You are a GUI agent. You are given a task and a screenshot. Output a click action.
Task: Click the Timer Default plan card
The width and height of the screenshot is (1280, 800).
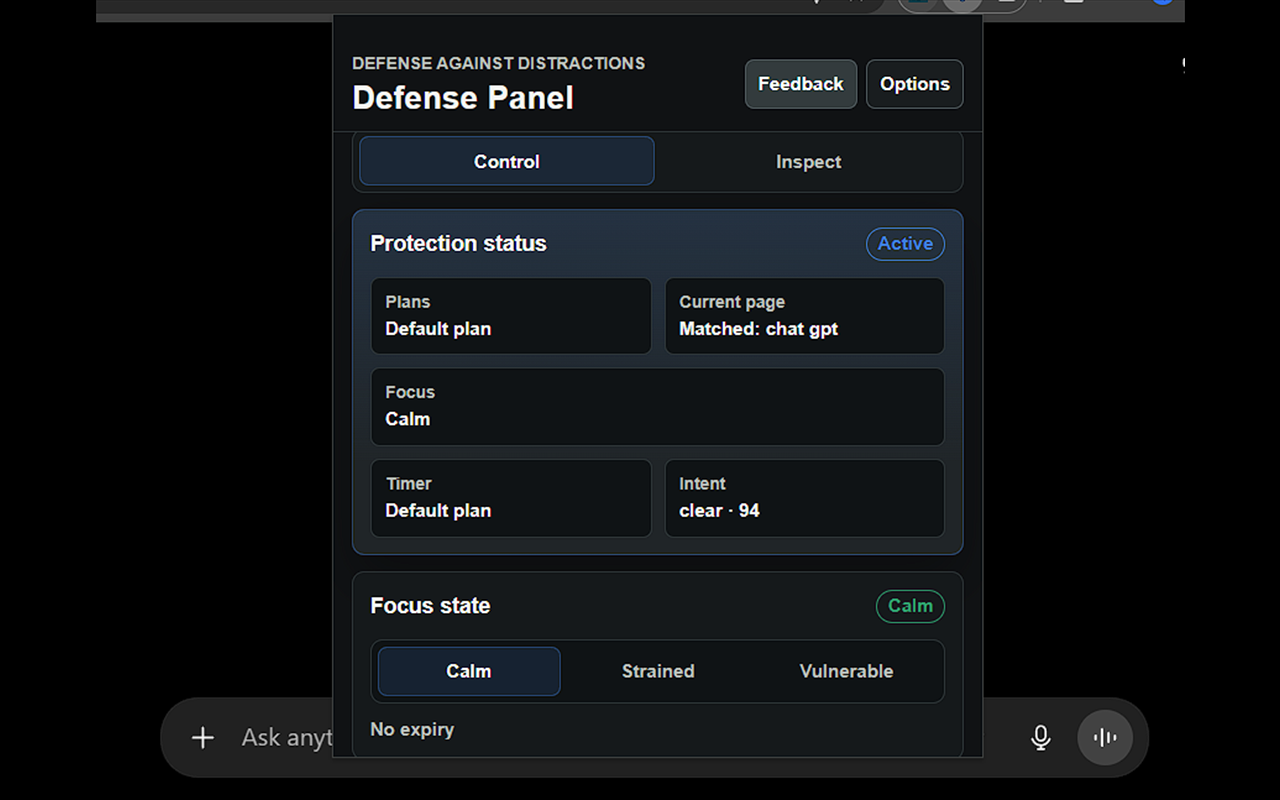[511, 498]
